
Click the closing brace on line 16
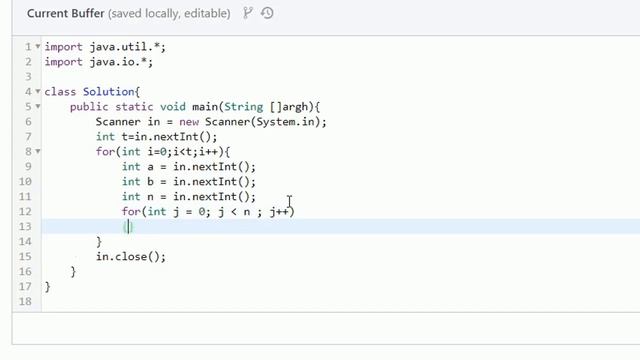[73, 272]
